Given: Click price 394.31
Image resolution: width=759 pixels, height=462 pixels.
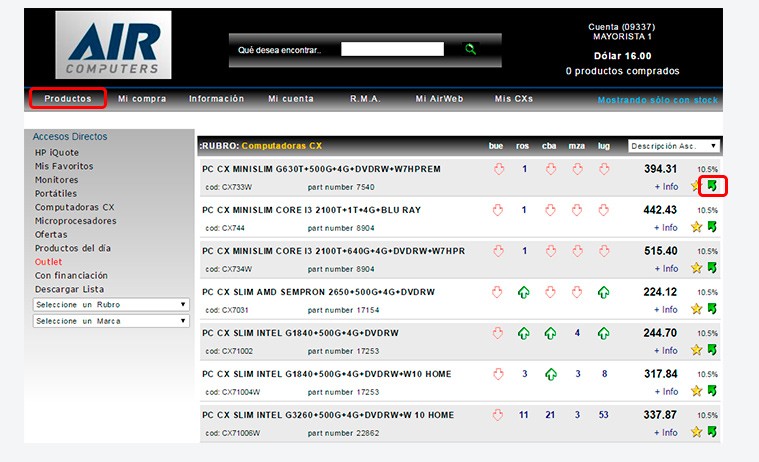Looking at the screenshot, I should pos(660,169).
